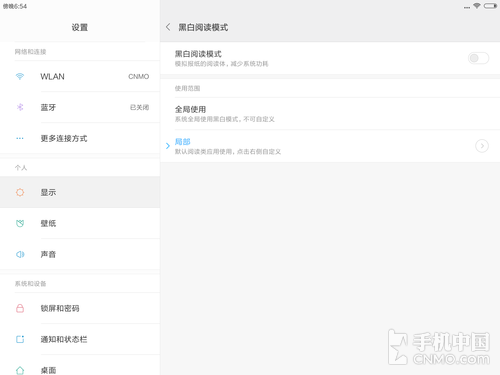The image size is (500, 375).
Task: Click the sun icon beside 显示
Action: tap(20, 192)
